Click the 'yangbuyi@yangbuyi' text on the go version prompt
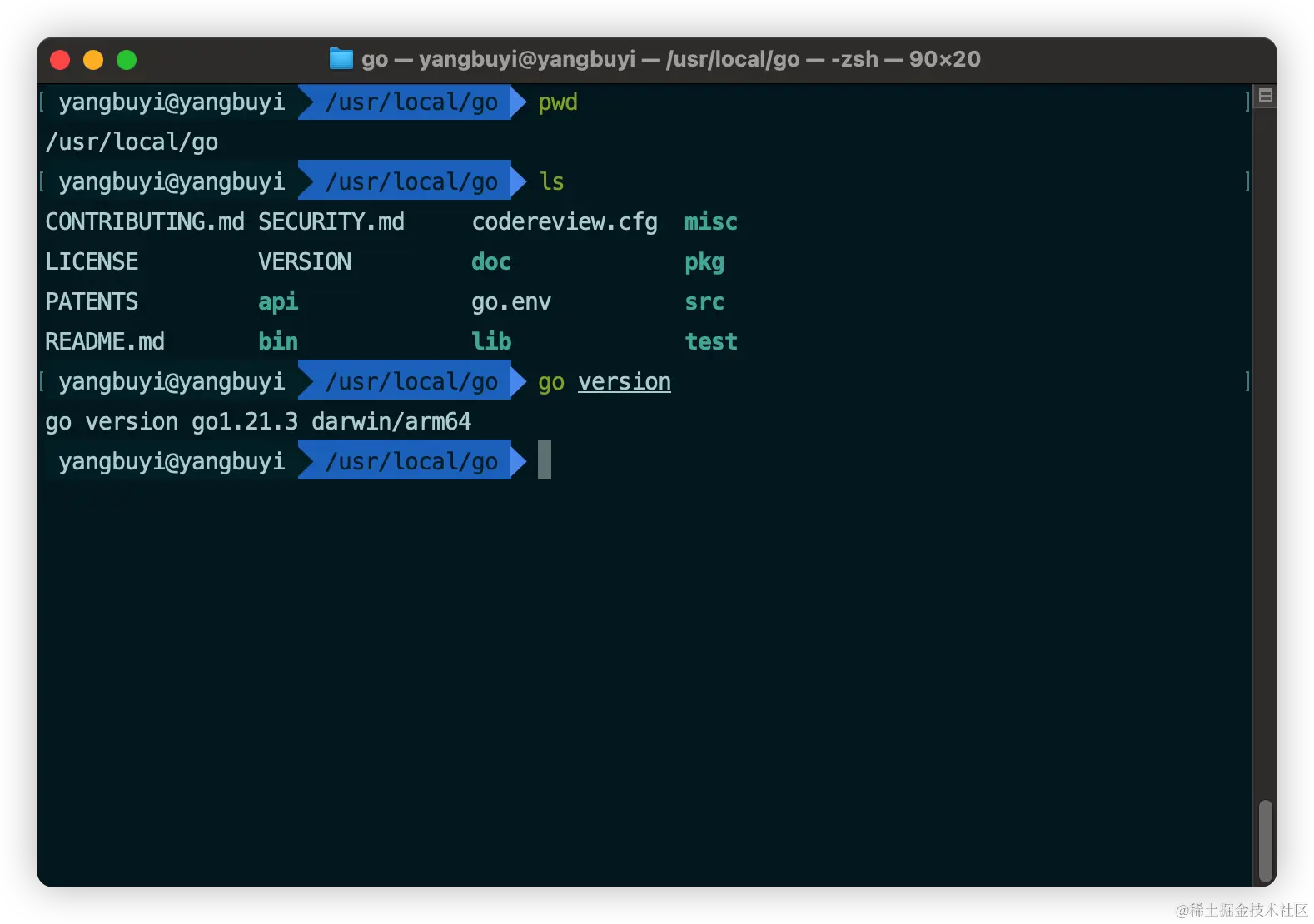Image resolution: width=1314 pixels, height=924 pixels. [x=172, y=382]
